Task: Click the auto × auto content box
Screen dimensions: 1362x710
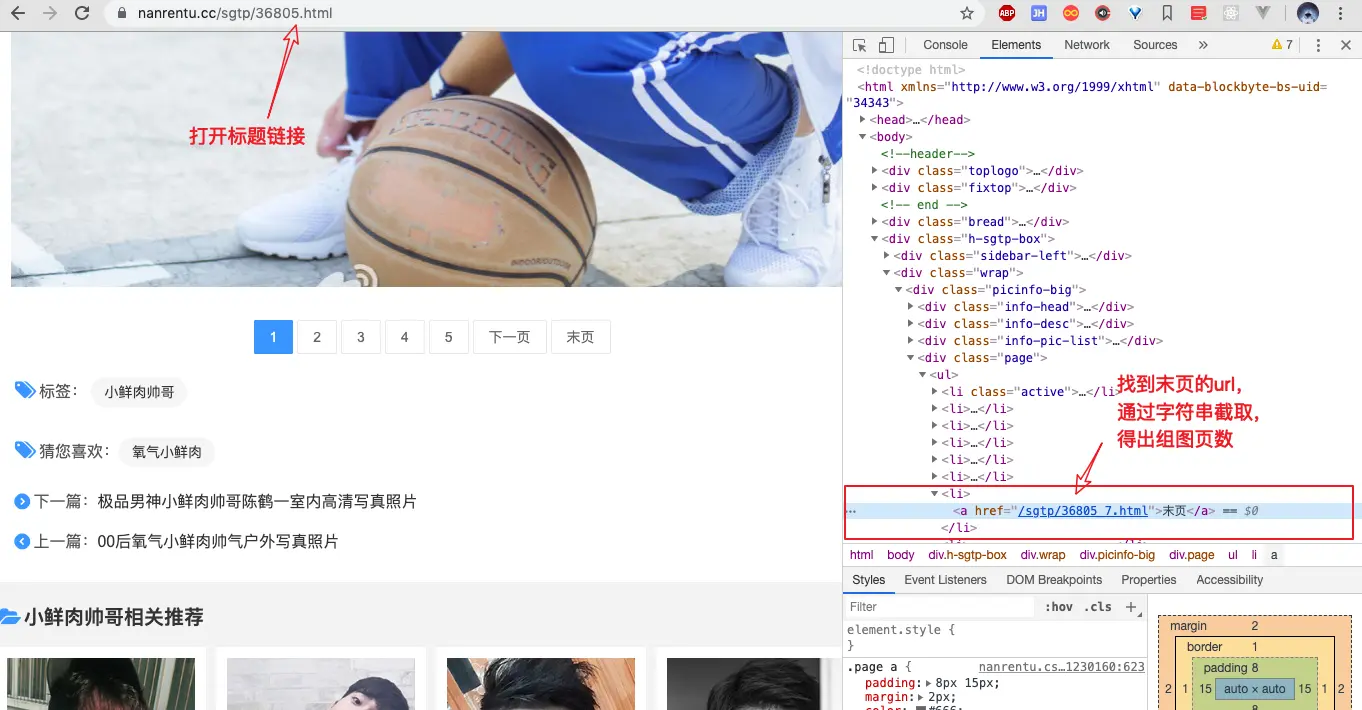Action: click(x=1255, y=689)
